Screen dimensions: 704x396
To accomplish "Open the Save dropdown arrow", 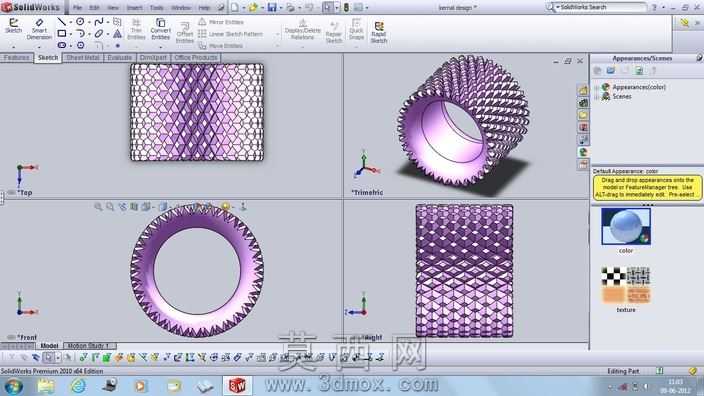I will 281,8.
